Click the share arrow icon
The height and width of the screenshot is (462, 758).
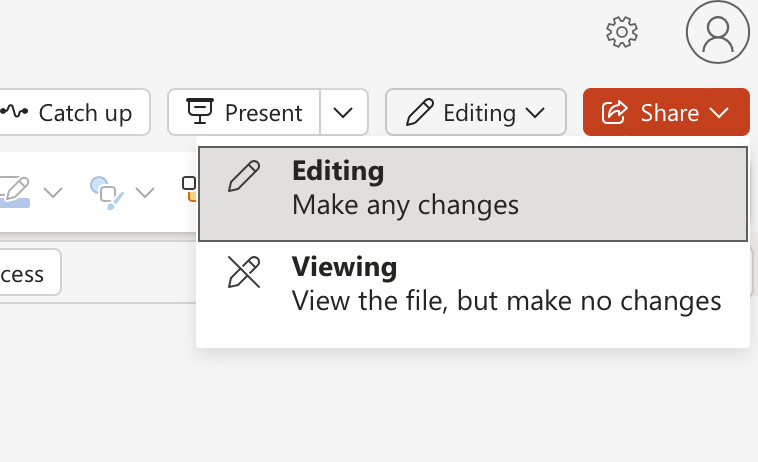(615, 112)
